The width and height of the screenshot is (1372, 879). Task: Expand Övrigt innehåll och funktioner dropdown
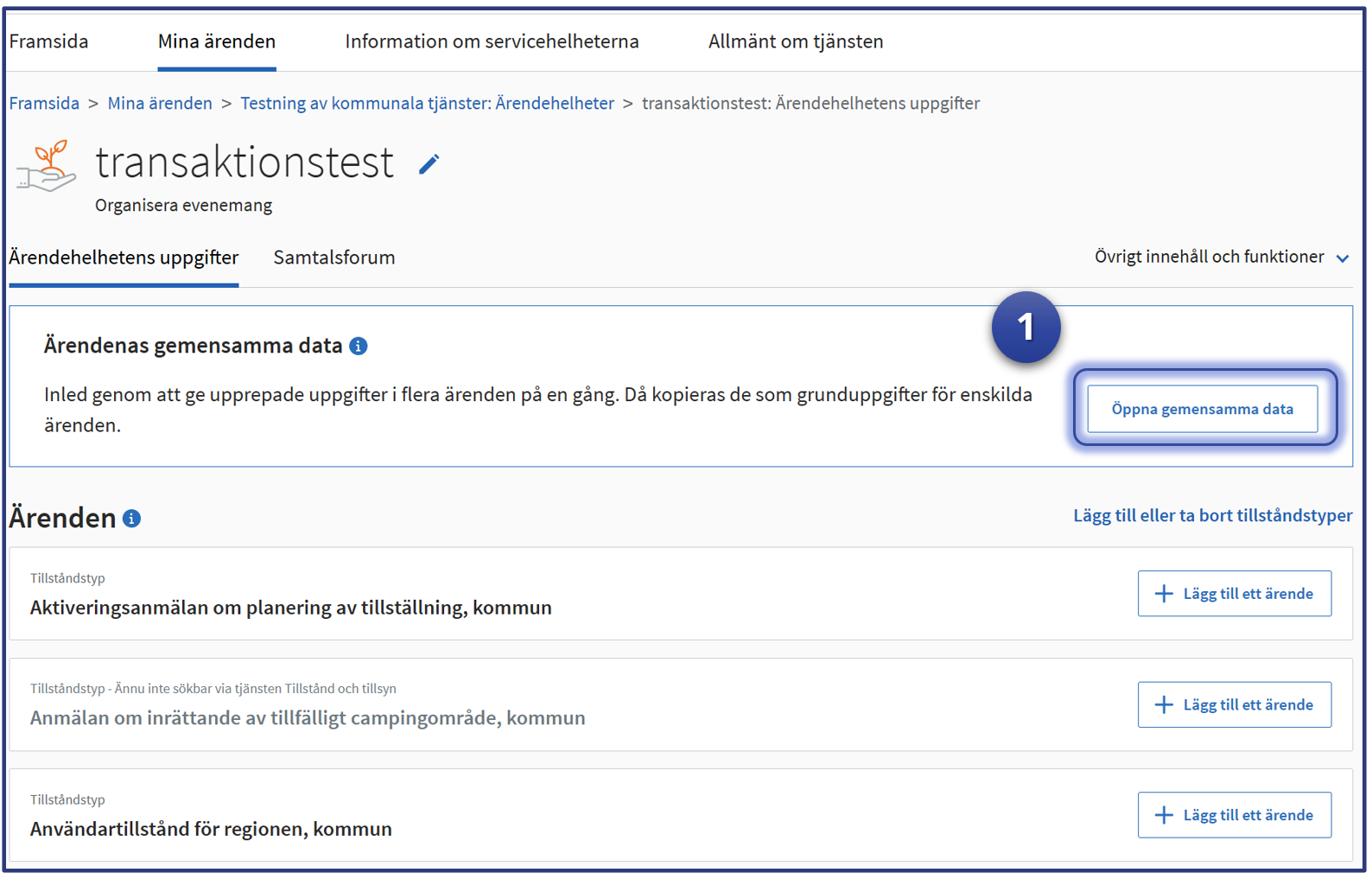click(x=1221, y=258)
